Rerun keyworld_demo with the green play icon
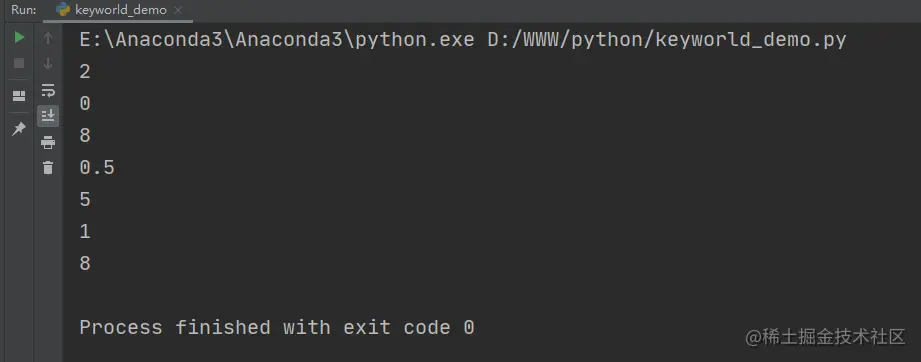This screenshot has width=921, height=362. [19, 38]
